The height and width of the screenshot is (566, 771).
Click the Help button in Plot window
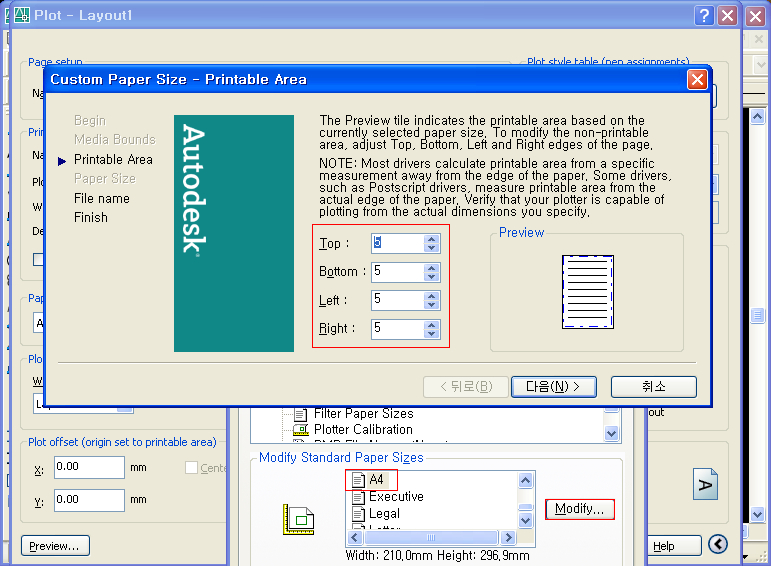673,546
